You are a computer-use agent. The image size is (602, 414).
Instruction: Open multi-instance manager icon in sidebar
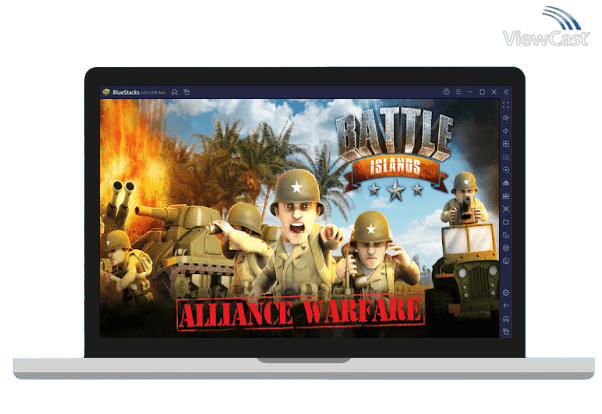click(506, 235)
